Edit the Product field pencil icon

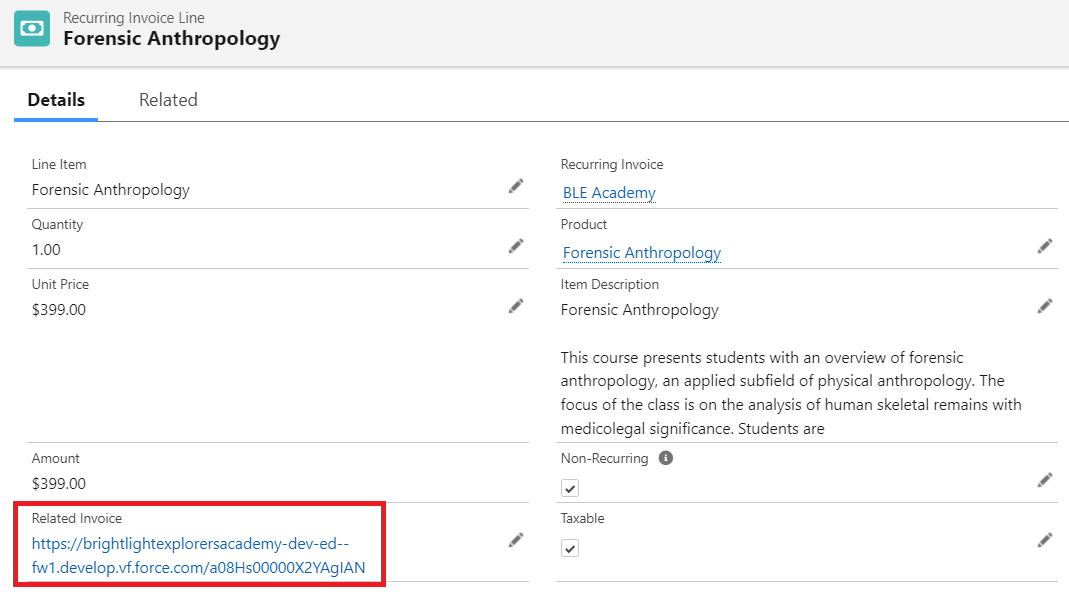(x=1044, y=246)
